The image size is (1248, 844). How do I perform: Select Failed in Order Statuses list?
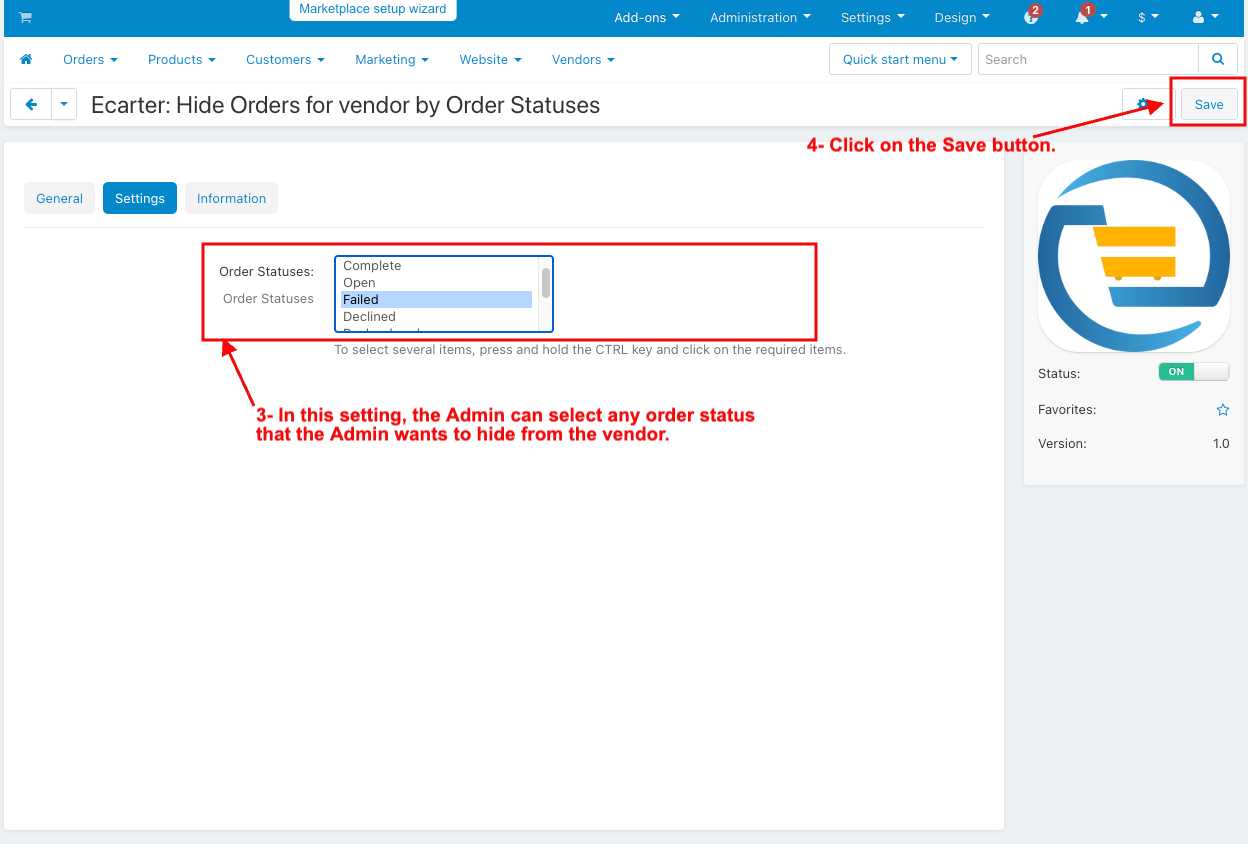[x=437, y=300]
